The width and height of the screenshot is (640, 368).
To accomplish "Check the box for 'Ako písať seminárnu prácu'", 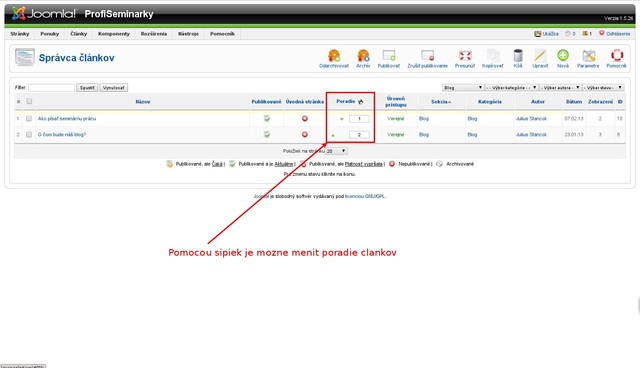I will click(29, 119).
